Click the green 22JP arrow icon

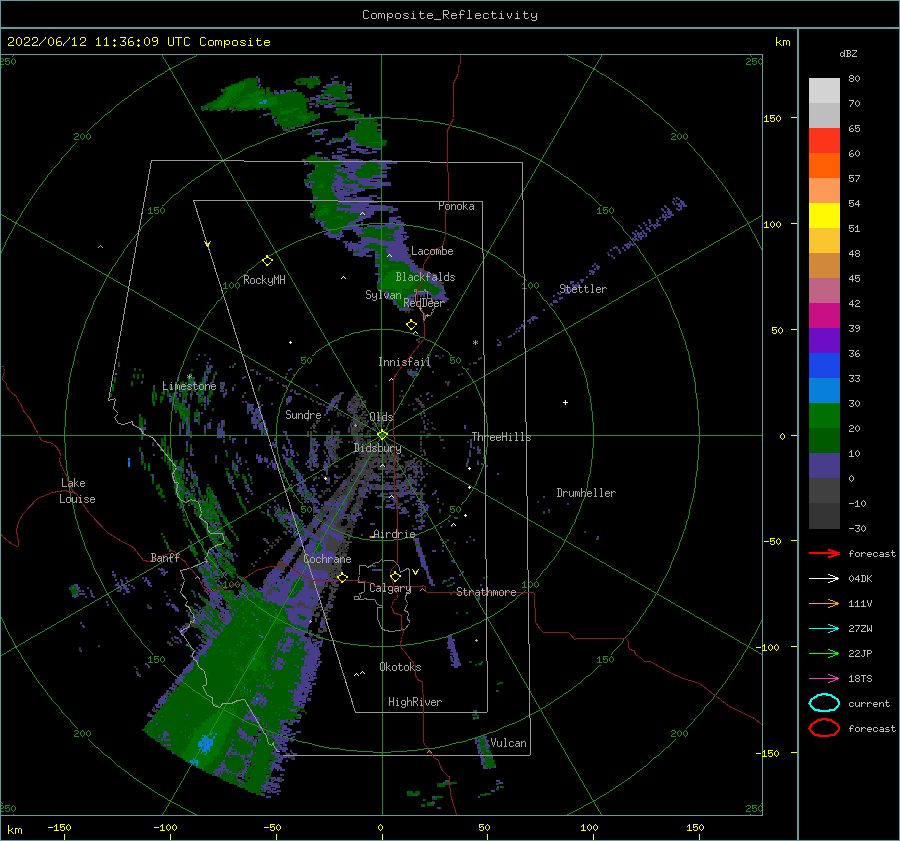click(x=824, y=653)
